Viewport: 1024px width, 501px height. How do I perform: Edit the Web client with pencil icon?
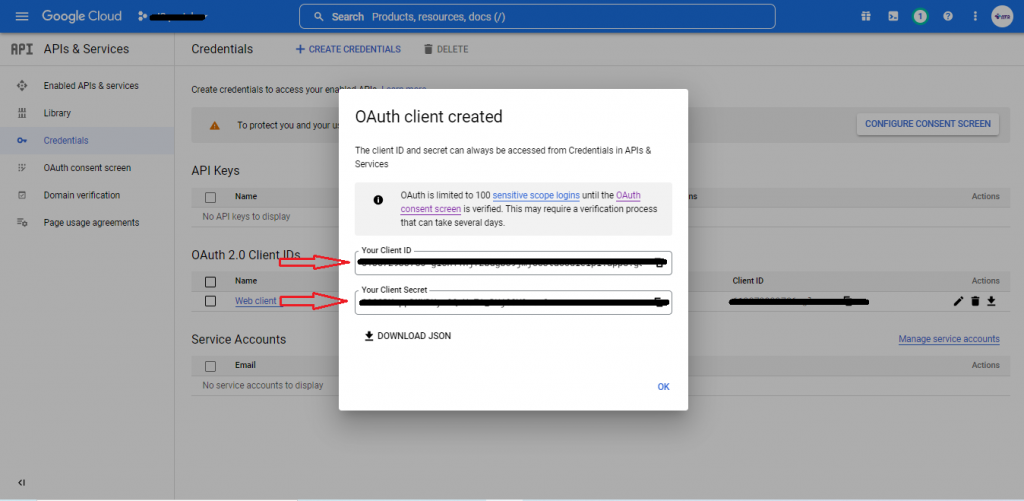(958, 301)
